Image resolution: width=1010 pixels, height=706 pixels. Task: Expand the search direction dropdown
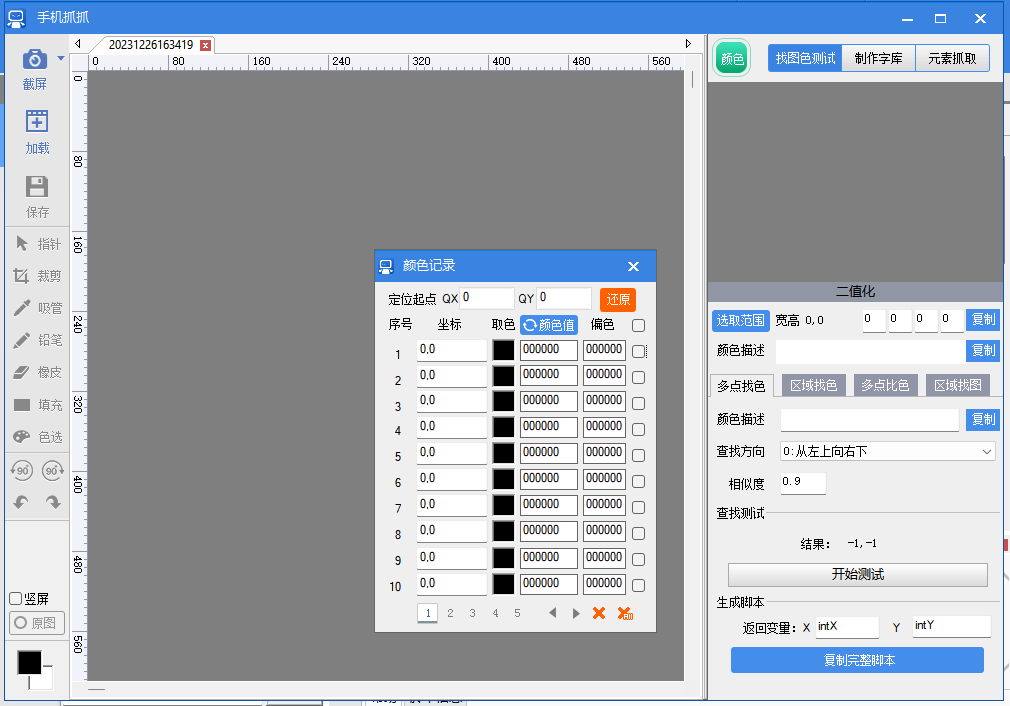pyautogui.click(x=987, y=452)
